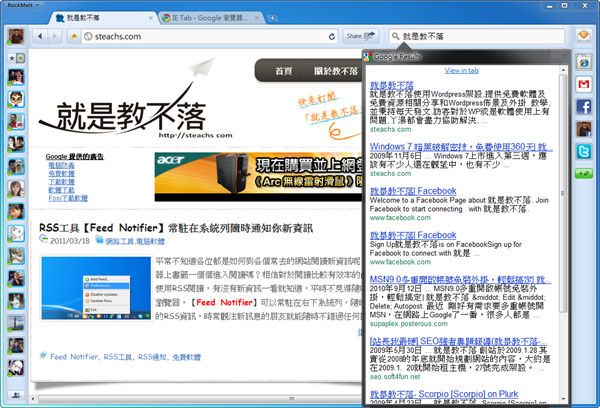Click the 下載軟體 ad link
Viewport: 600px width, 408px height.
(x=62, y=182)
